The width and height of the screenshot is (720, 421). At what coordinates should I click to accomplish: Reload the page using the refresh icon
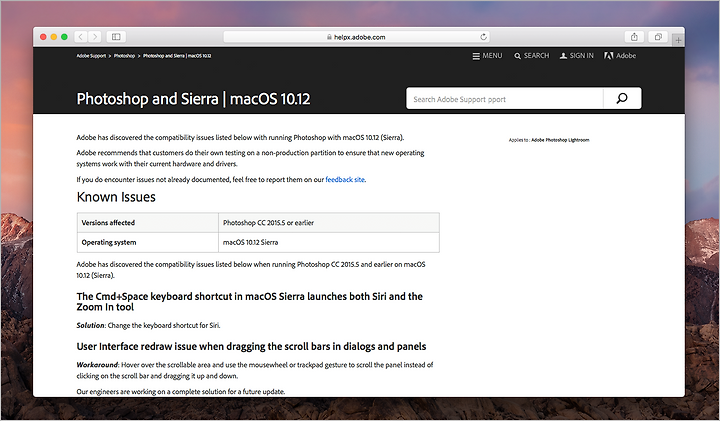(483, 37)
